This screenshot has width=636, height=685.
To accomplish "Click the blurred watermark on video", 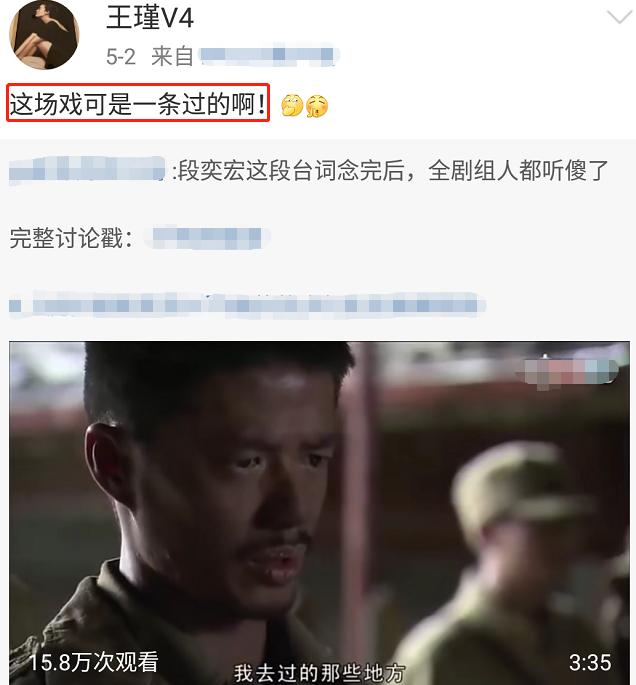I will click(567, 373).
